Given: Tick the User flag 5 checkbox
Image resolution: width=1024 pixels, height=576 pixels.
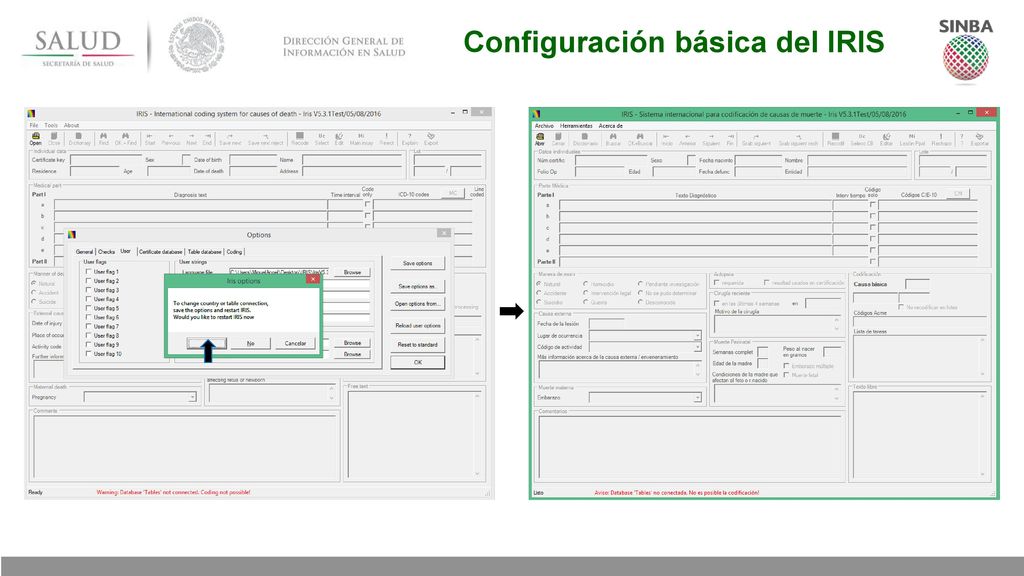Looking at the screenshot, I should pyautogui.click(x=89, y=308).
